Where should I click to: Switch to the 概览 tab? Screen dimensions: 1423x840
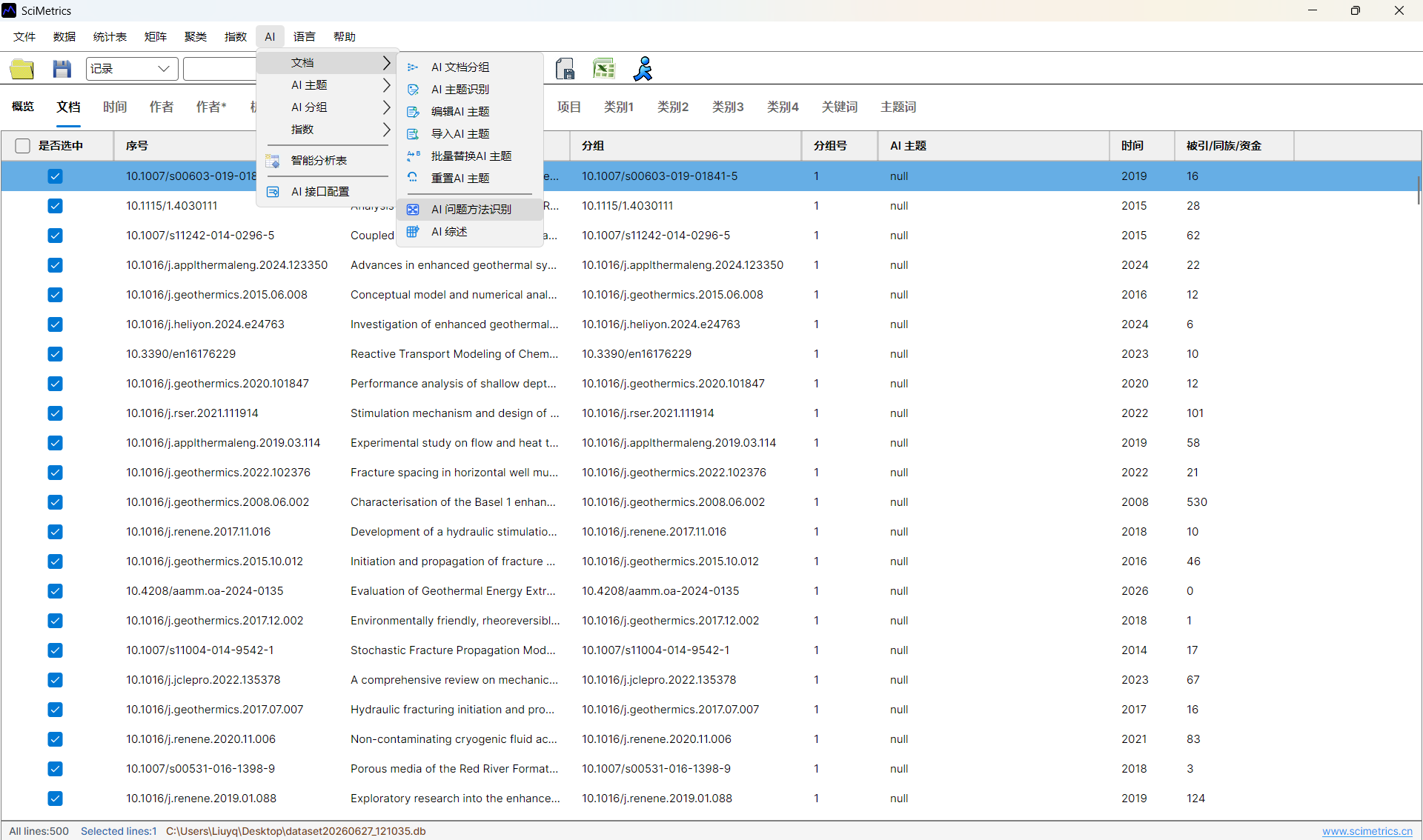coord(23,107)
